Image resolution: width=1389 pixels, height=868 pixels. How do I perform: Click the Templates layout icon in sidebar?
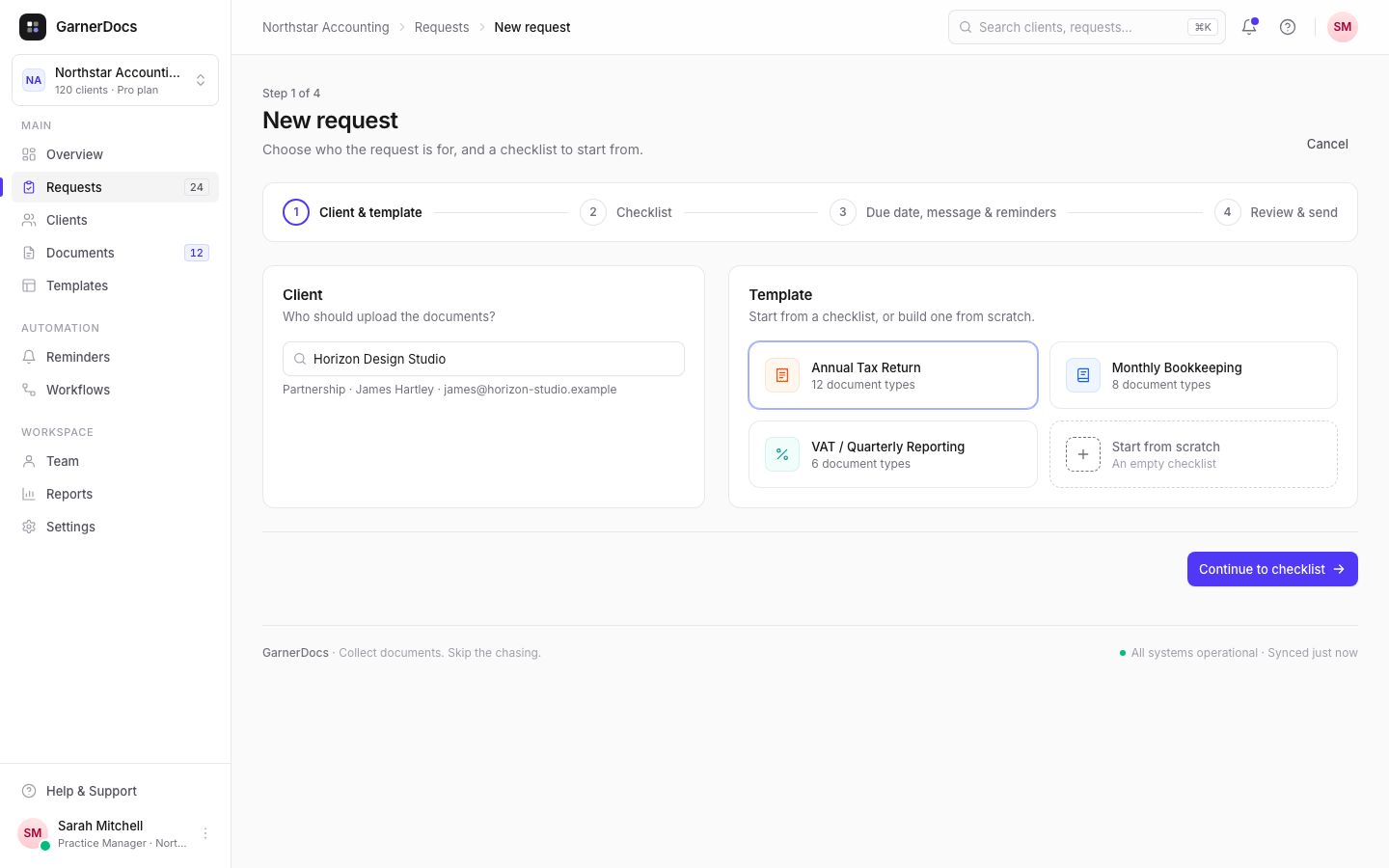(29, 285)
